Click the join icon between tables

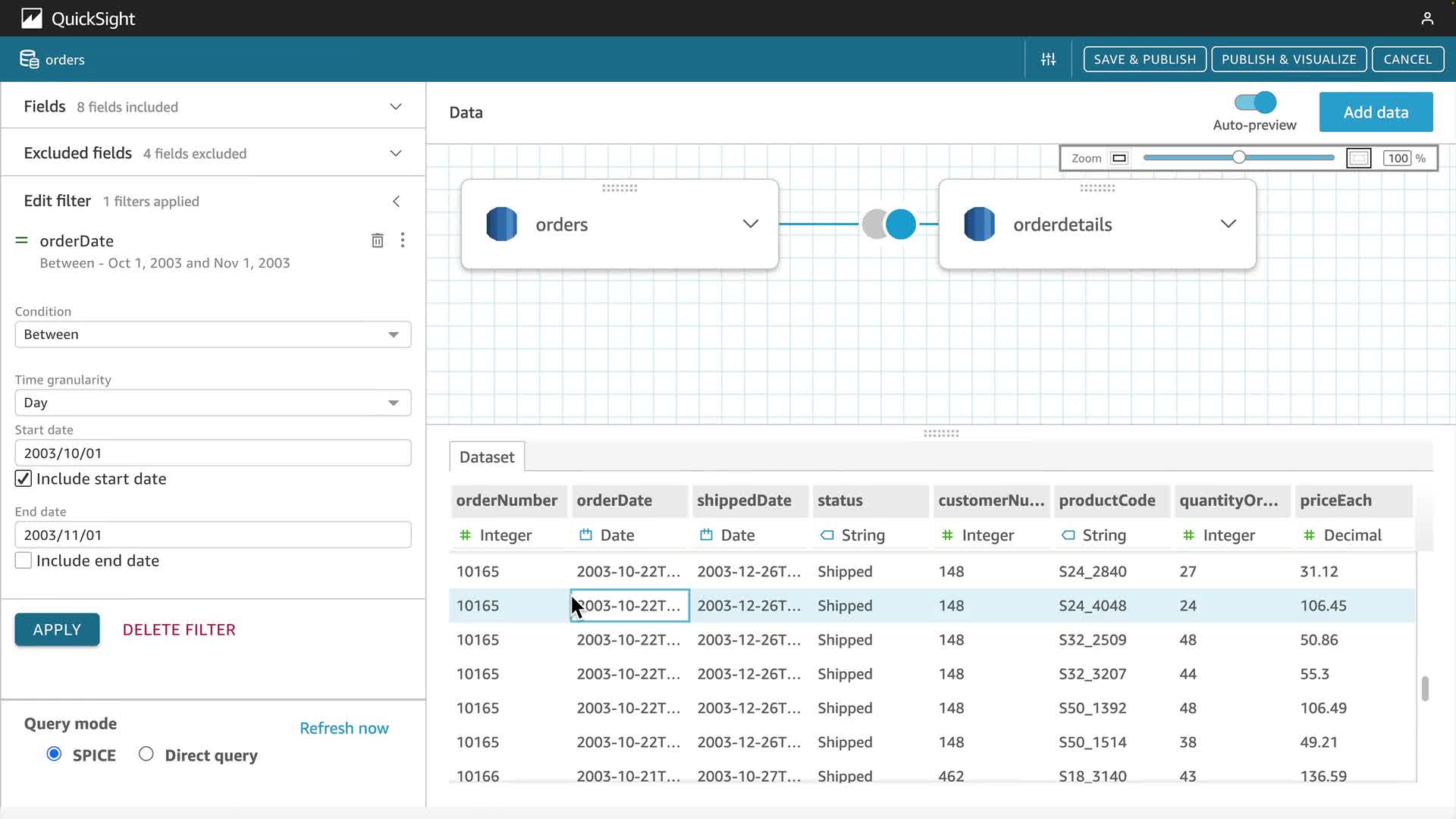point(889,224)
